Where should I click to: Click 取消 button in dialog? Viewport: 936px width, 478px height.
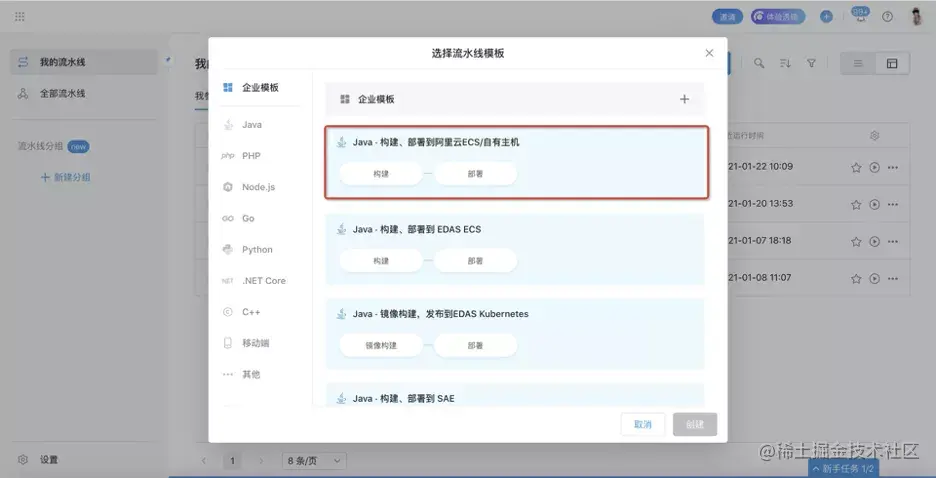643,424
